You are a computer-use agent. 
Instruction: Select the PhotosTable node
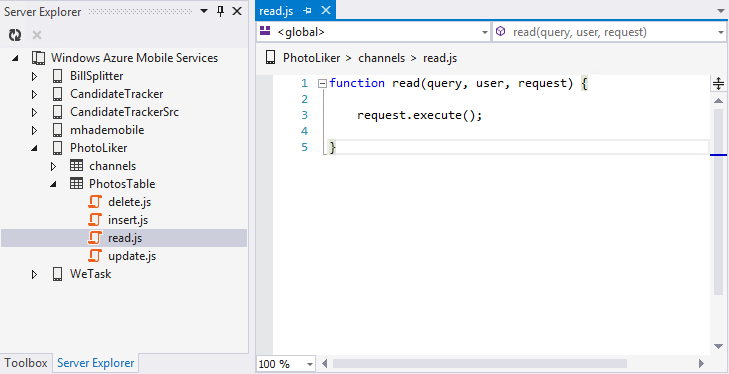tap(122, 184)
